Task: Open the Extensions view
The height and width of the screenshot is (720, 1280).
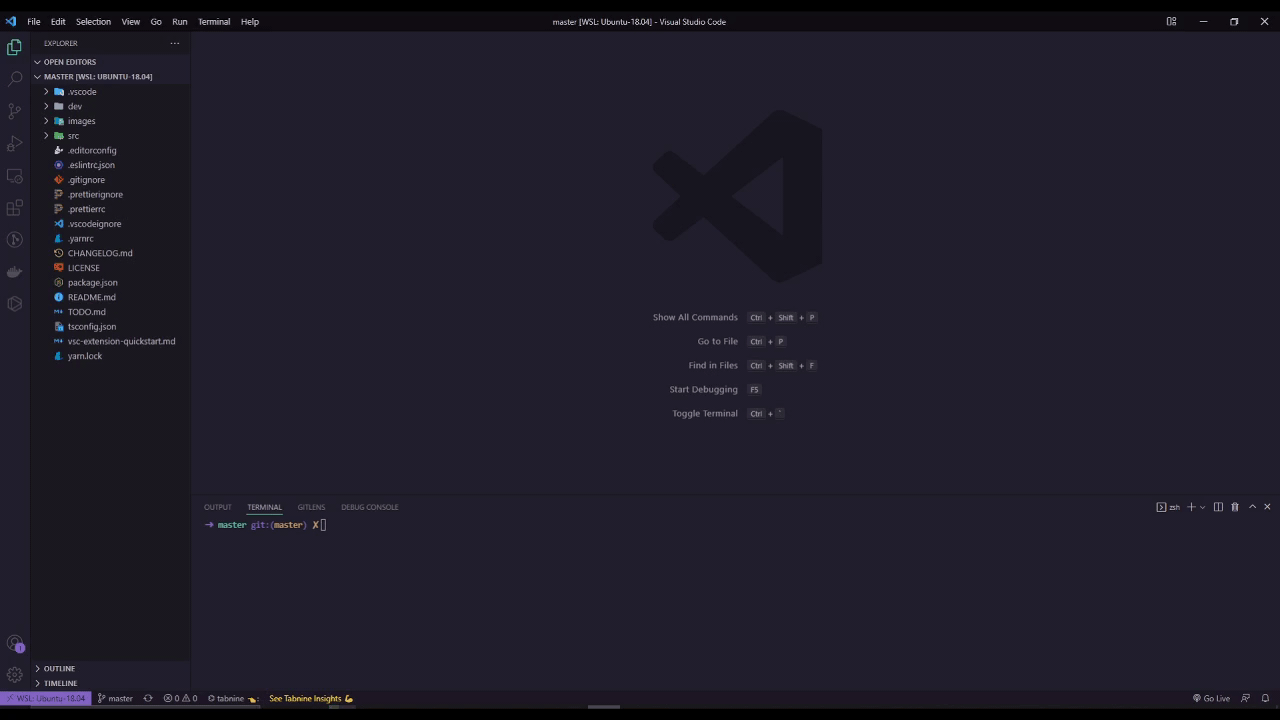Action: pyautogui.click(x=14, y=207)
